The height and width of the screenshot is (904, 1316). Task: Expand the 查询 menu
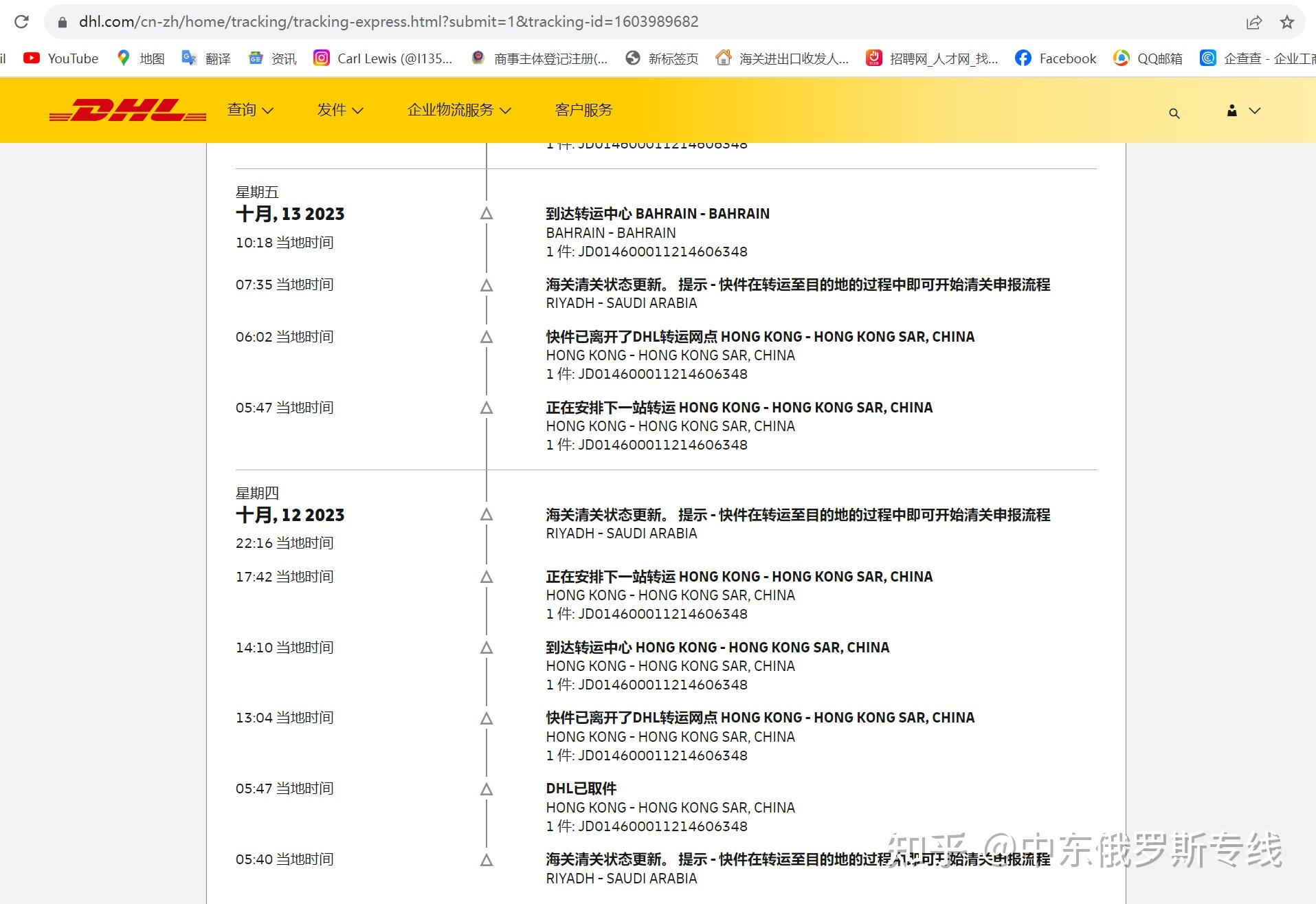[250, 110]
